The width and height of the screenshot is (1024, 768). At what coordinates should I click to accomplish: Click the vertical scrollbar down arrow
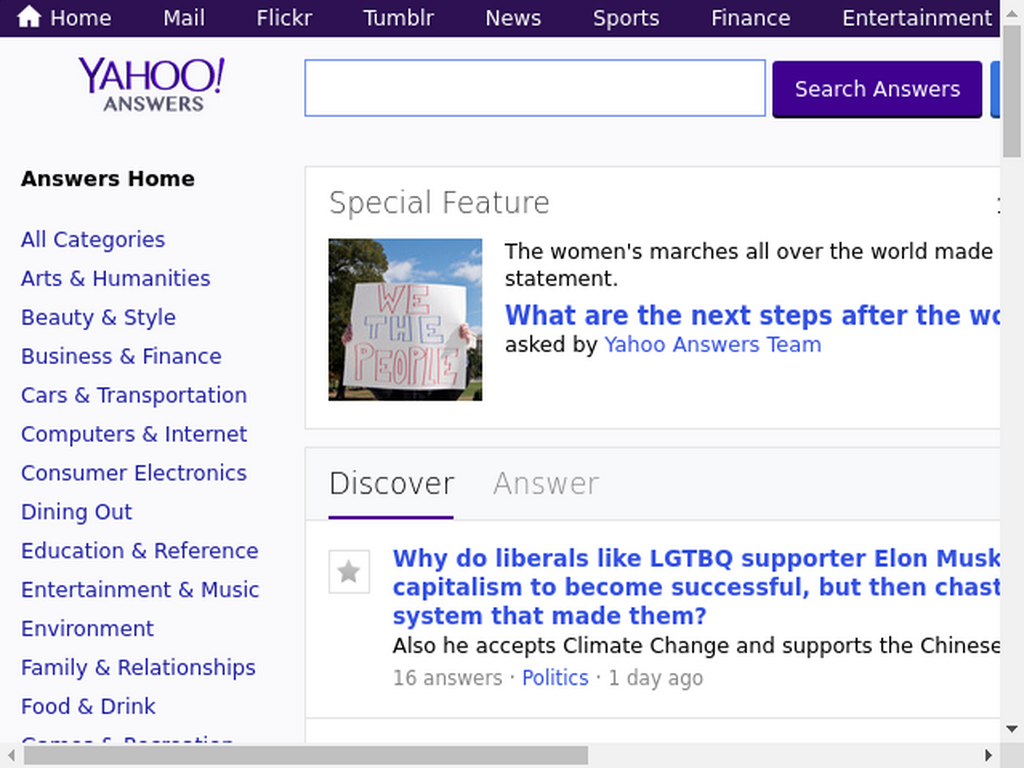(1012, 729)
